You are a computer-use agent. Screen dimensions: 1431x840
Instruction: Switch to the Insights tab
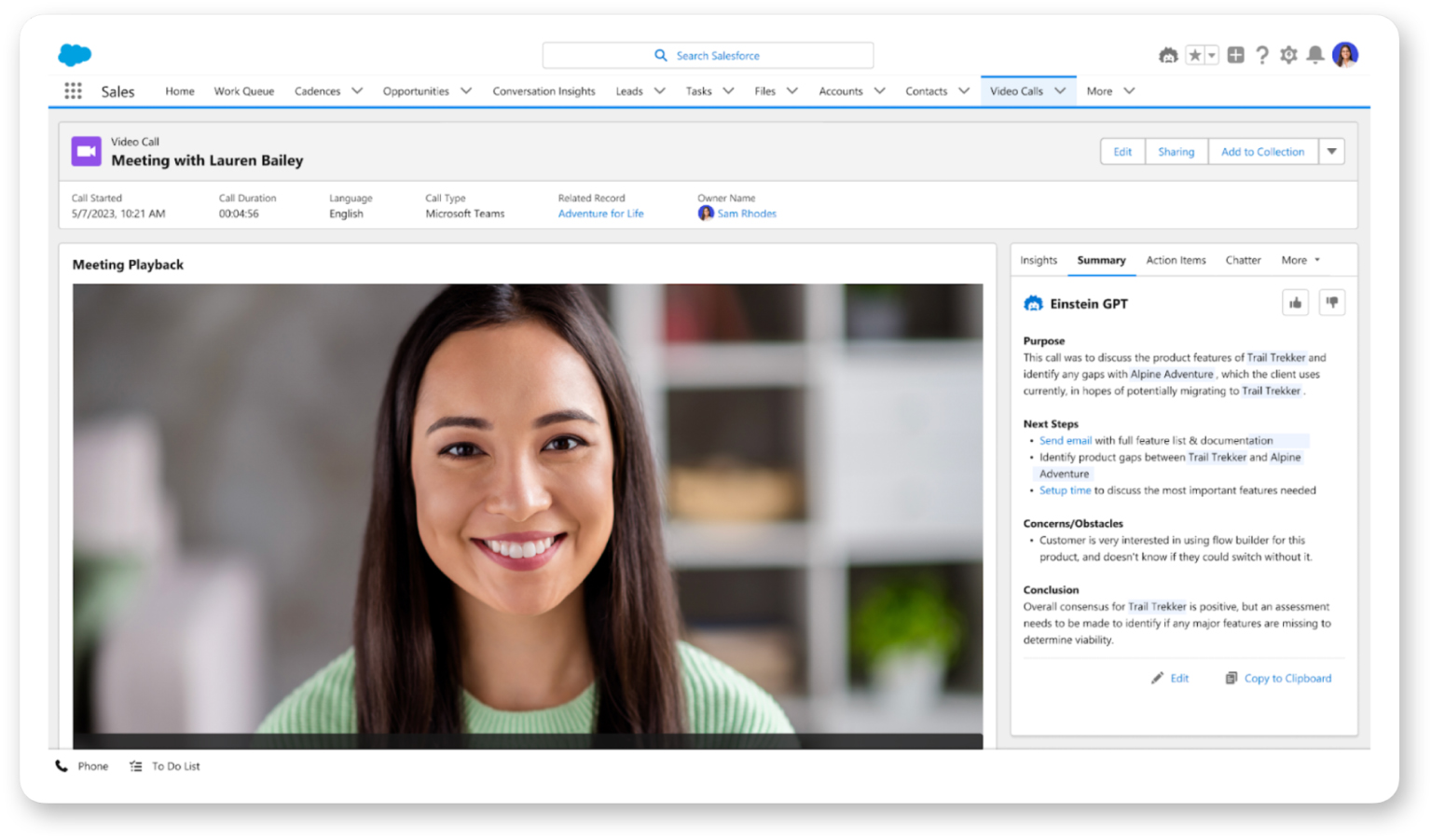point(1039,260)
